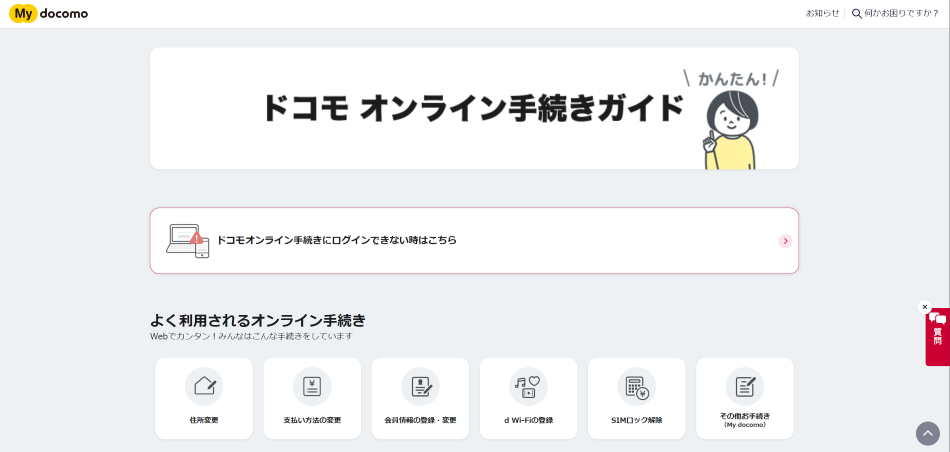Click the laptop warning icon in login banner
Viewport: 950px width, 452px height.
(x=187, y=241)
